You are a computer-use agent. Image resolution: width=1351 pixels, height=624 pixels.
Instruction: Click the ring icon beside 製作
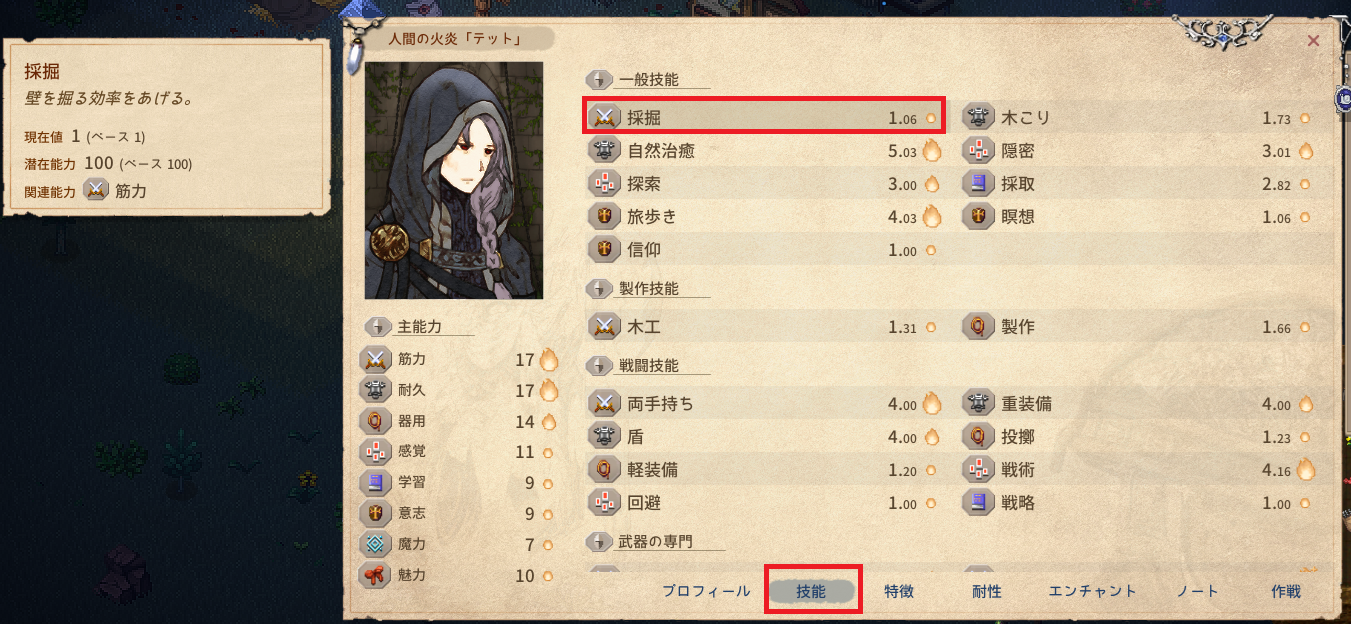tap(977, 327)
